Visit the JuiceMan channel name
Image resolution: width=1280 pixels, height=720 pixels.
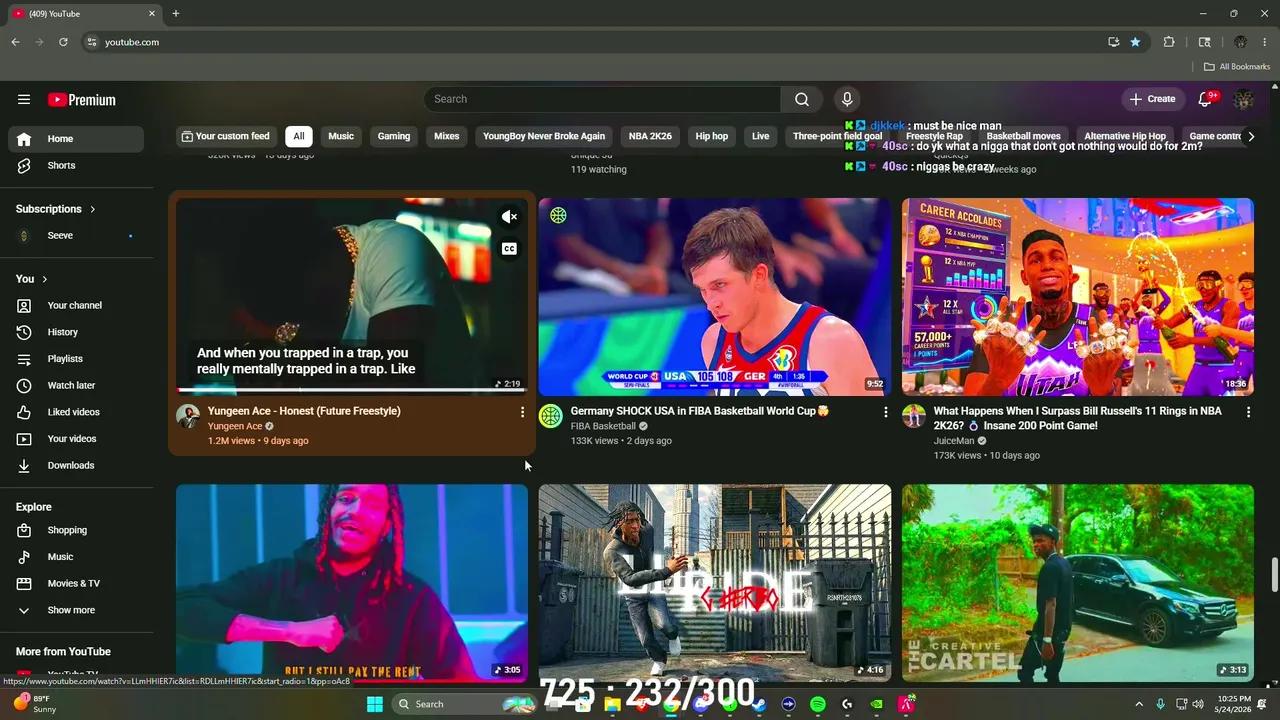tap(954, 441)
